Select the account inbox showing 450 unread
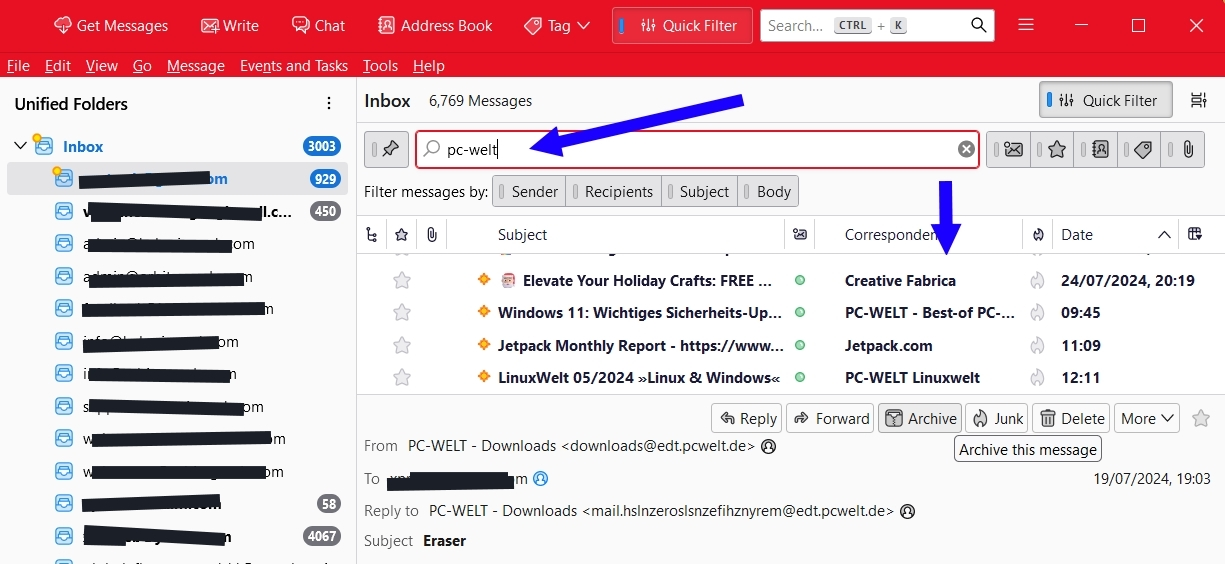Screen dimensions: 1225x564 click(x=178, y=211)
